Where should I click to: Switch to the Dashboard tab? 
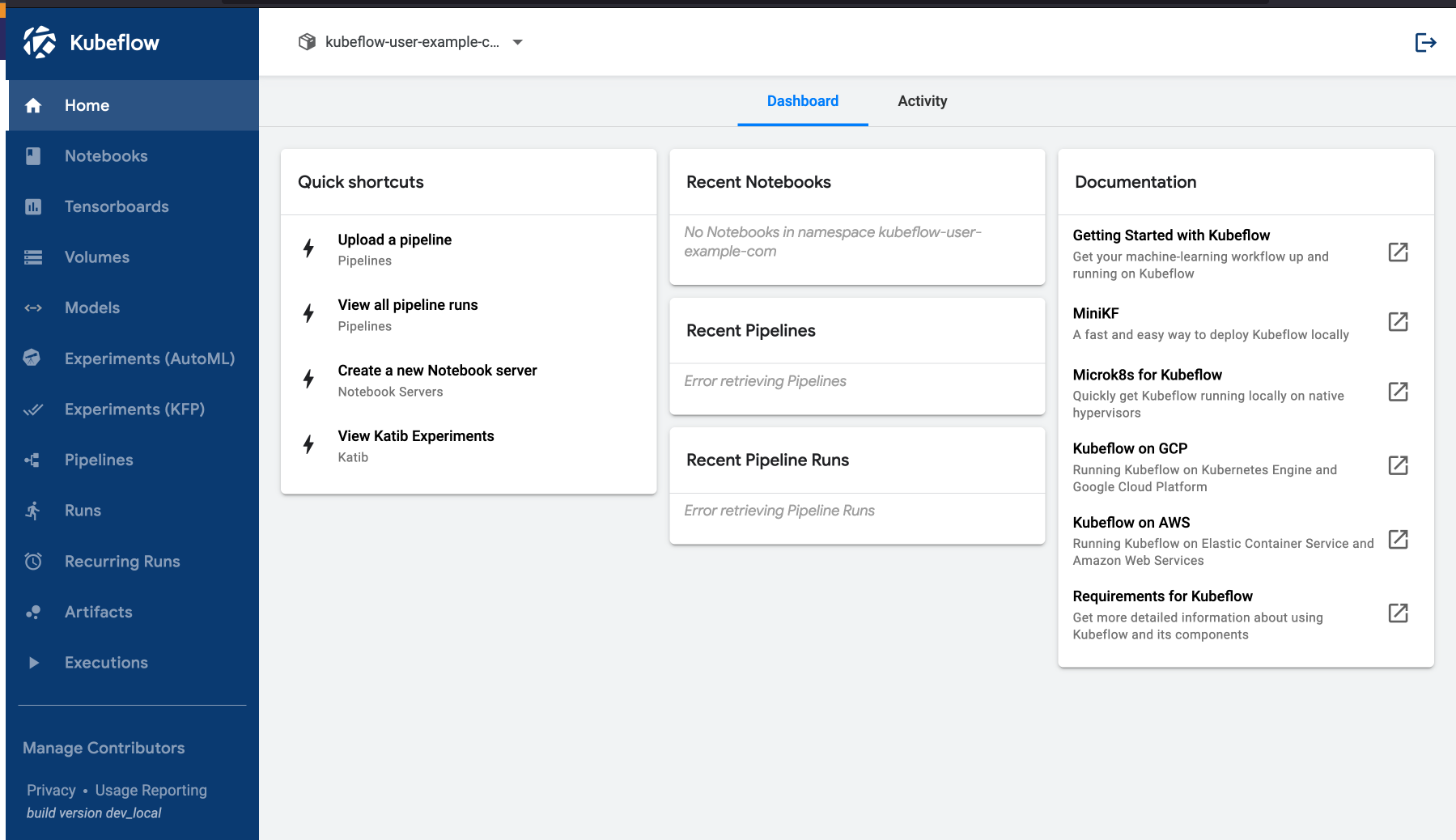coord(802,101)
